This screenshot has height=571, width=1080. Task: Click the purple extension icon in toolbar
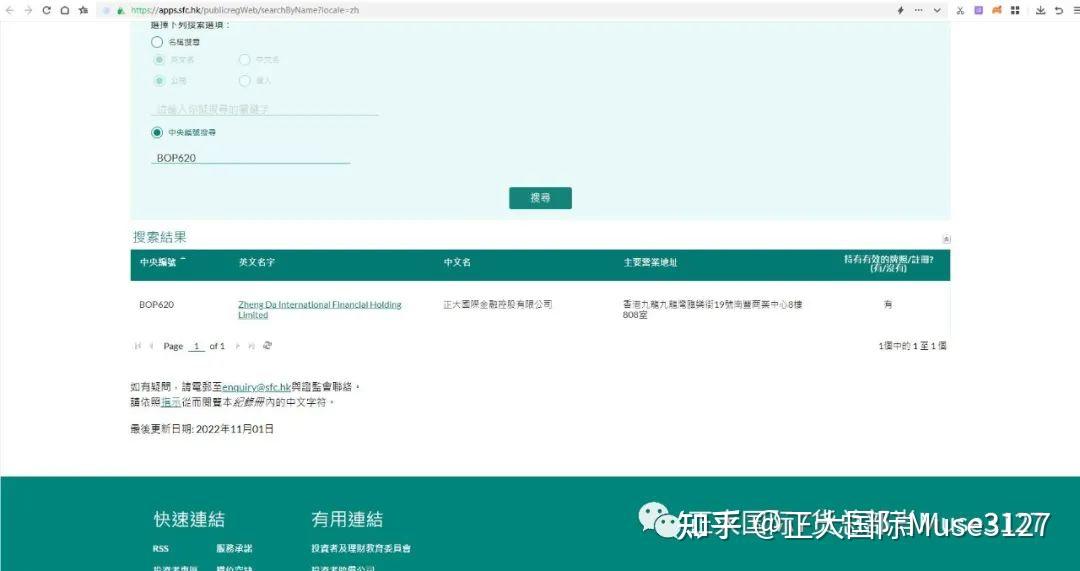pos(978,10)
